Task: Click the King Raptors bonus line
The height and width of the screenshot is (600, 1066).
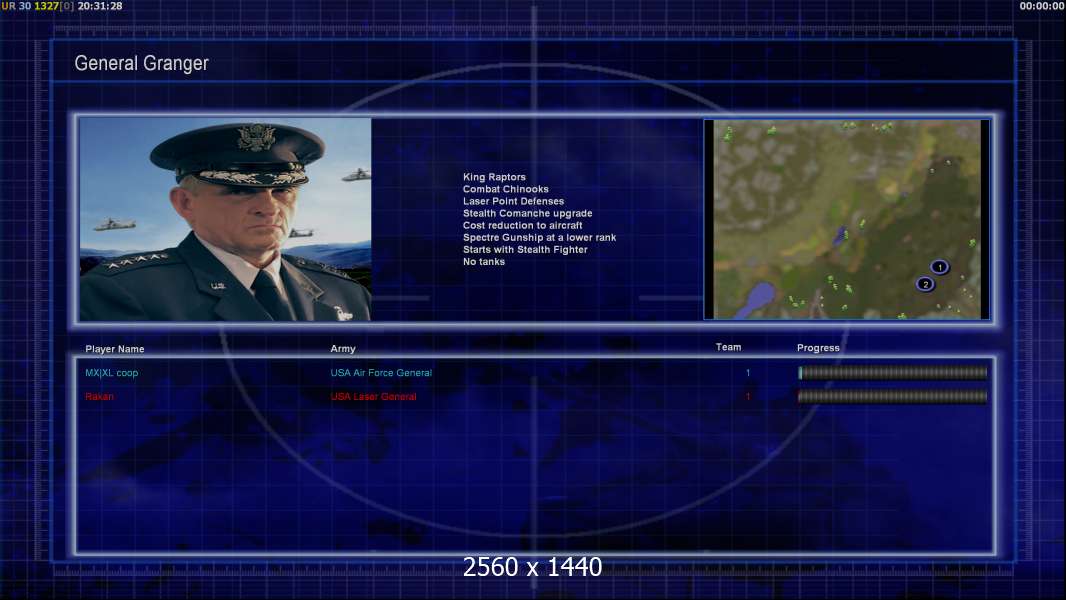Action: 494,177
